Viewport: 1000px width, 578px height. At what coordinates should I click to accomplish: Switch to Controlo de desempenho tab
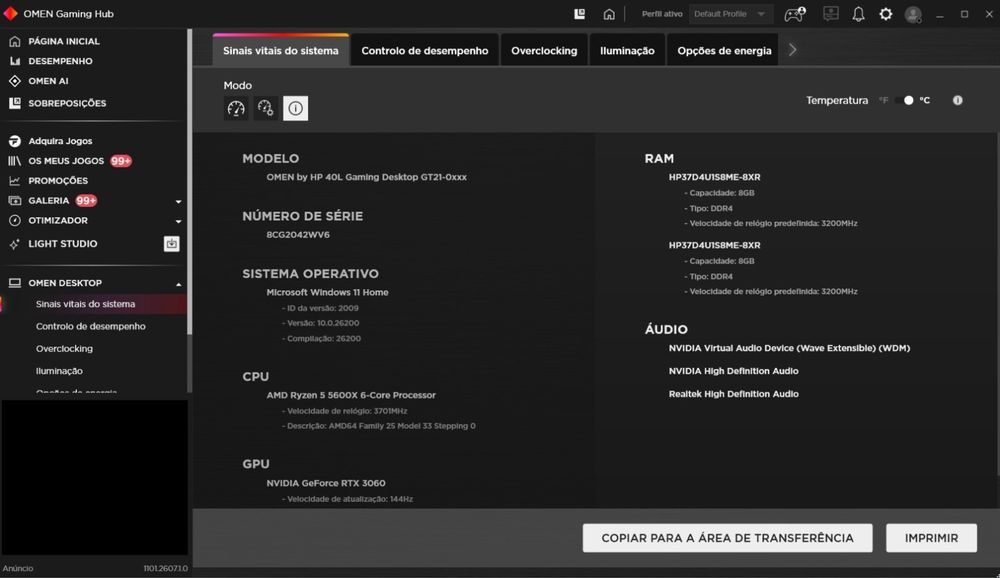point(425,50)
